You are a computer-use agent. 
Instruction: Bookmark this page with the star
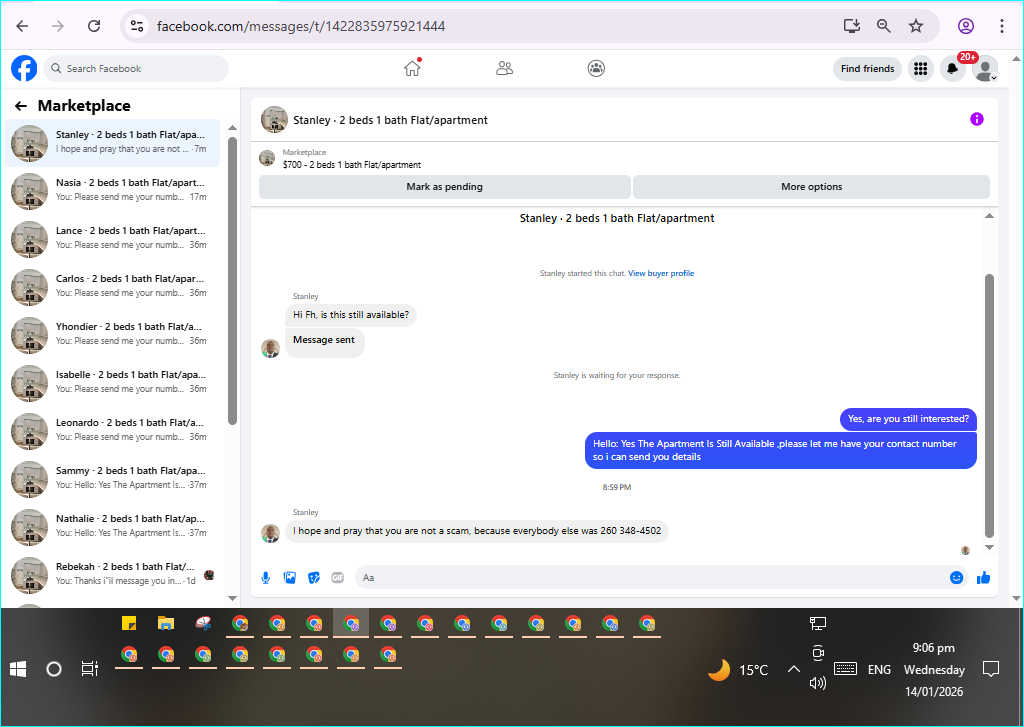coord(916,26)
